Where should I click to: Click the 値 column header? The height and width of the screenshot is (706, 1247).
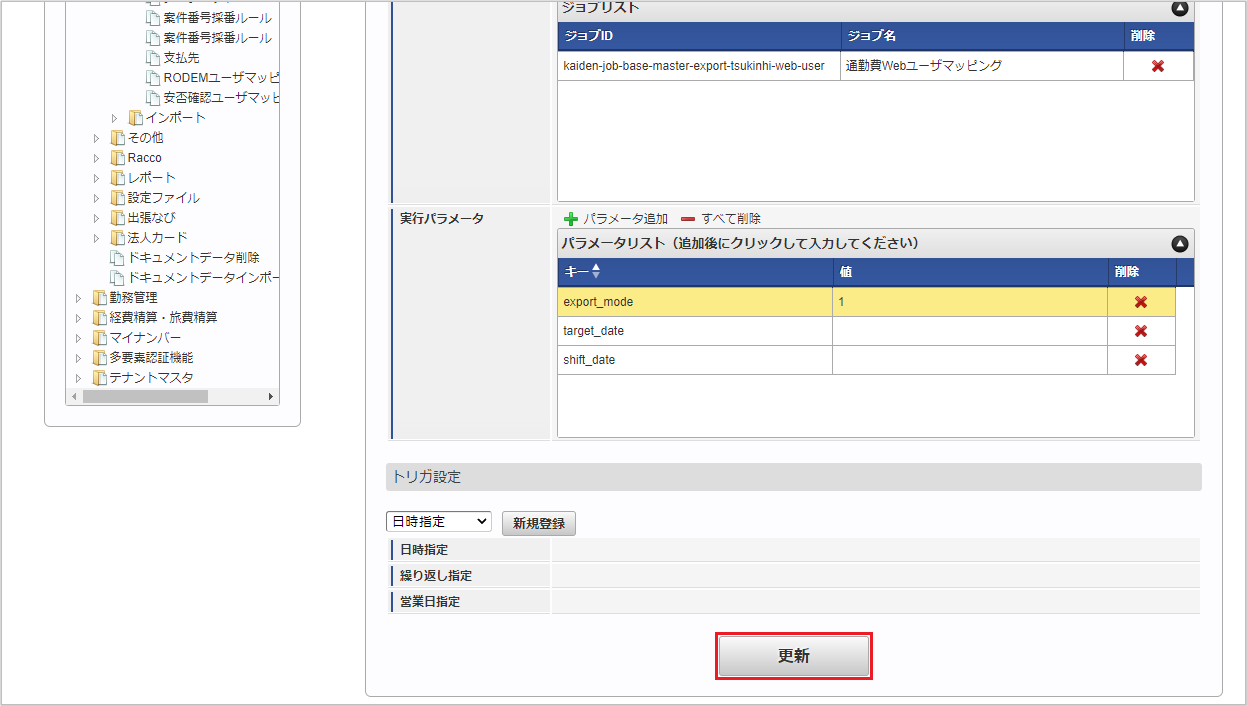[x=970, y=272]
